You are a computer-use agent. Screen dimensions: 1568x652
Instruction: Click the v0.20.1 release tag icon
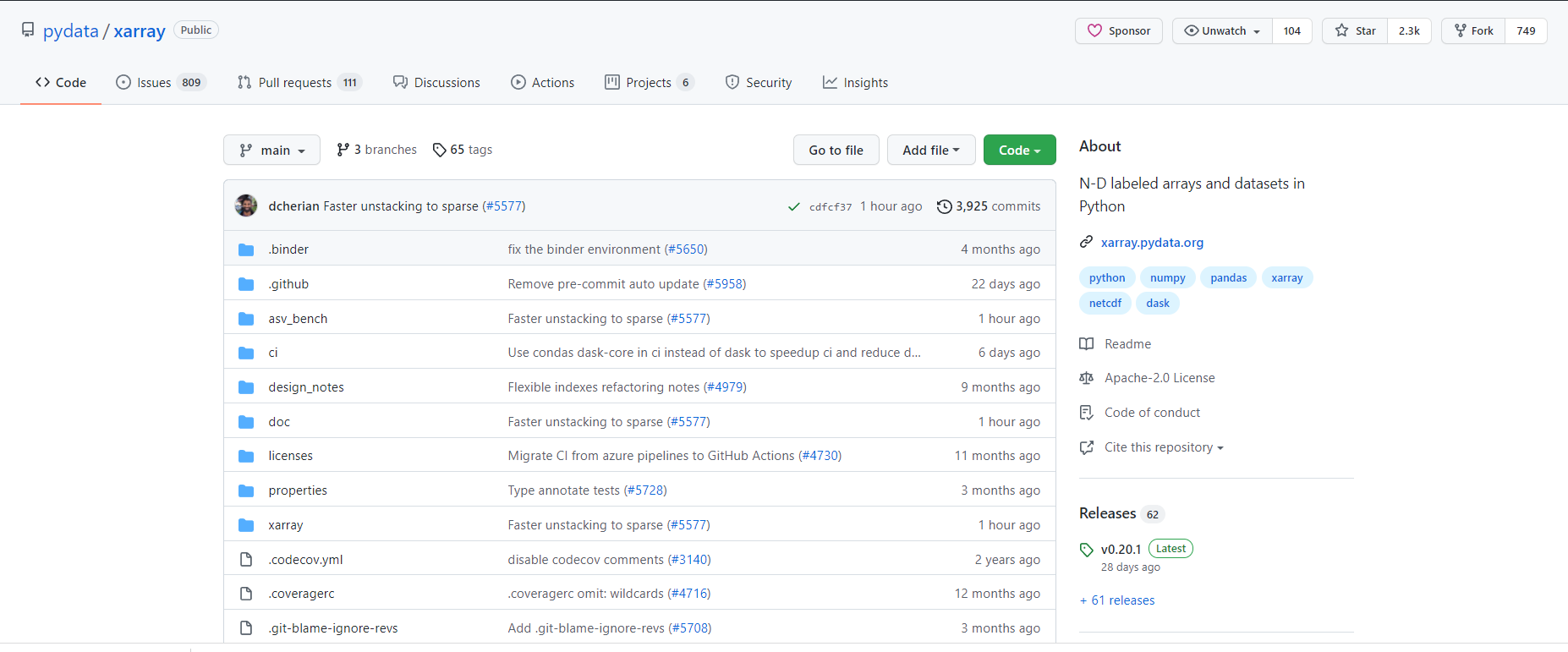click(1087, 550)
